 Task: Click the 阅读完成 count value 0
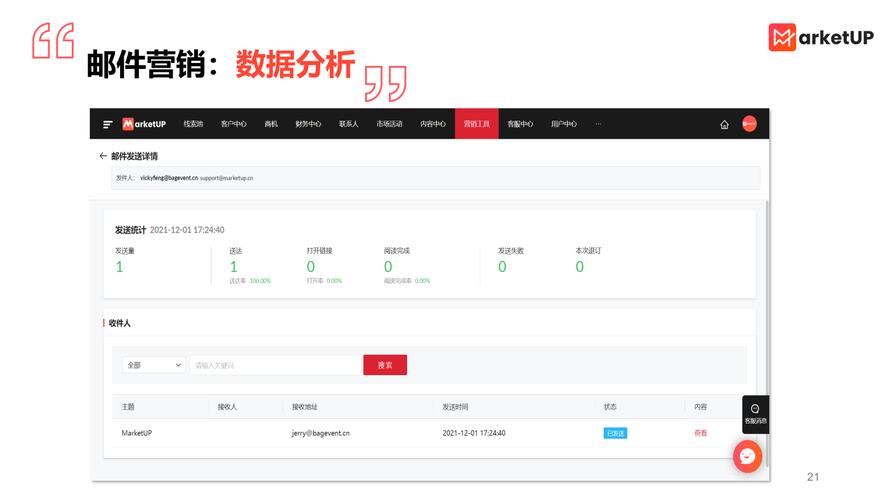[388, 267]
